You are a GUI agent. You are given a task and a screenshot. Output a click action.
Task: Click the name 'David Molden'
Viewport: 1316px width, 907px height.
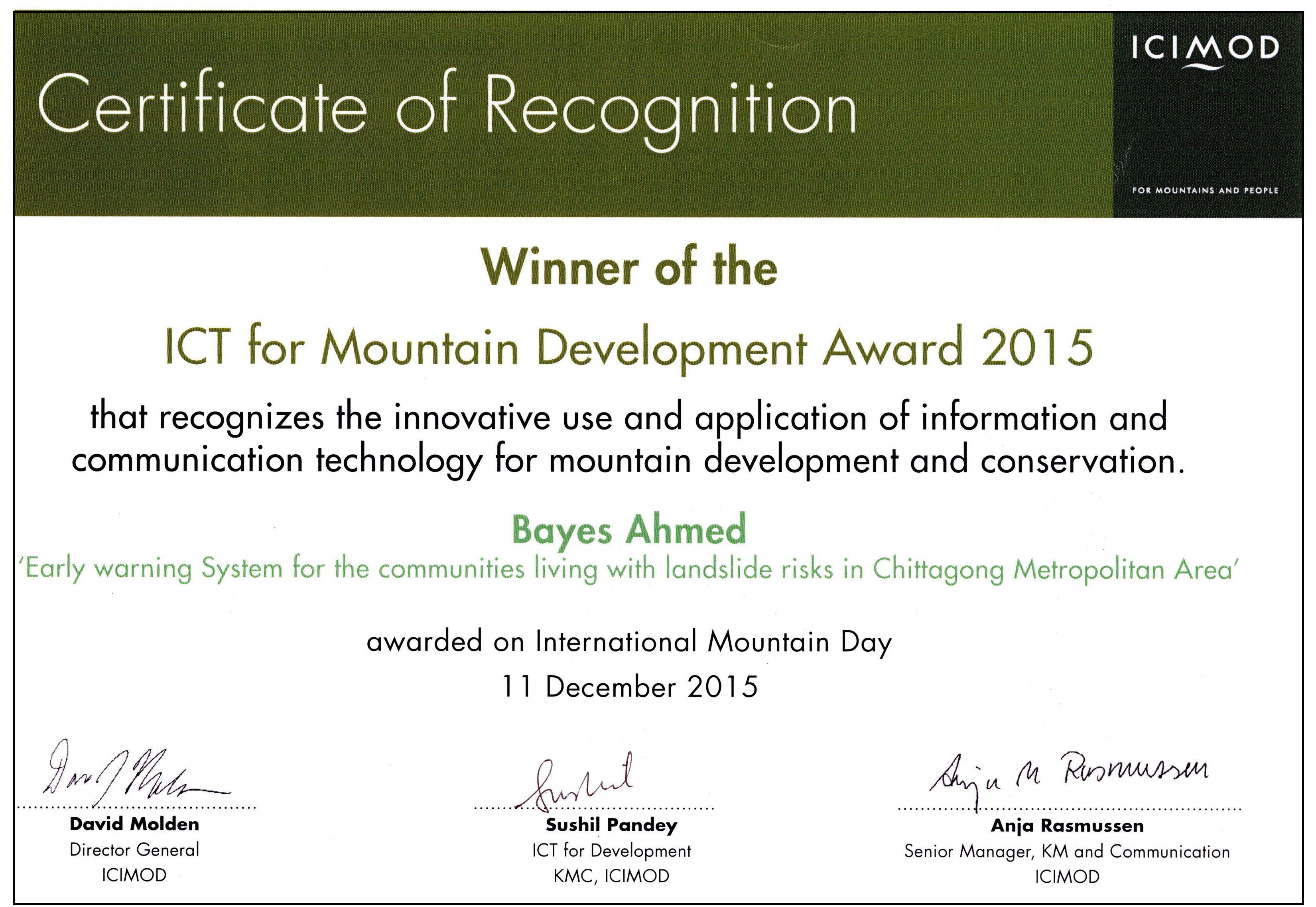[x=134, y=824]
